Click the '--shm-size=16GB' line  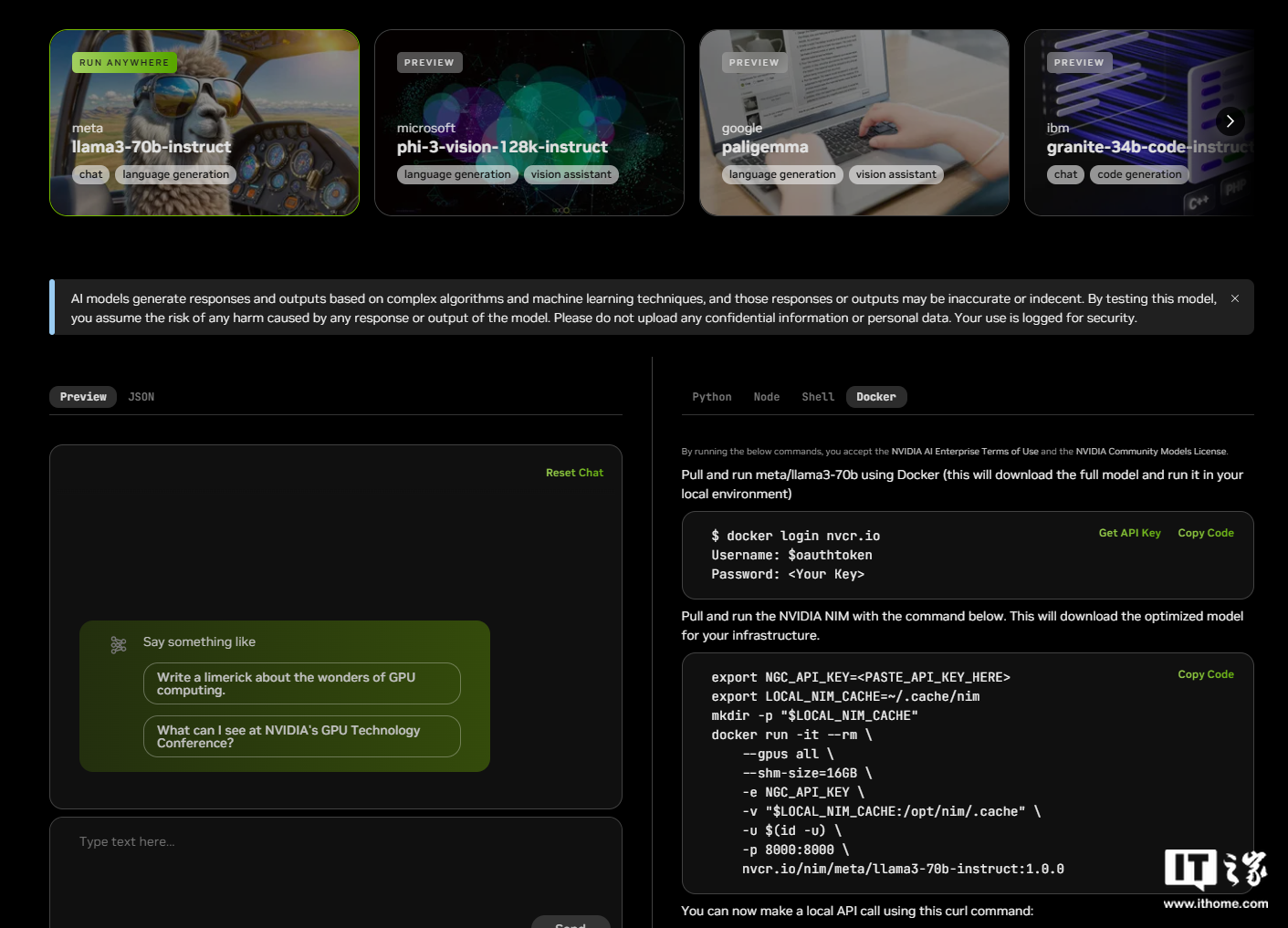pos(808,773)
